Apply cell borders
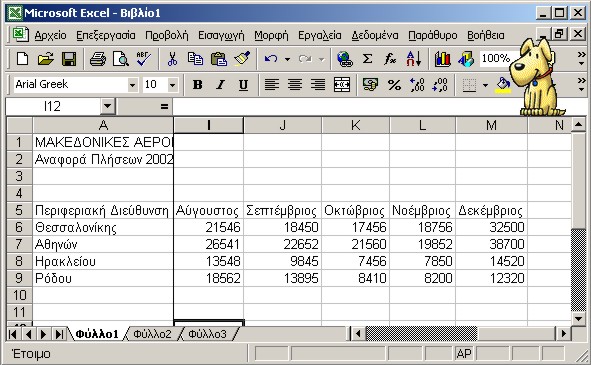Screen dimensions: 591x365 pos(469,86)
